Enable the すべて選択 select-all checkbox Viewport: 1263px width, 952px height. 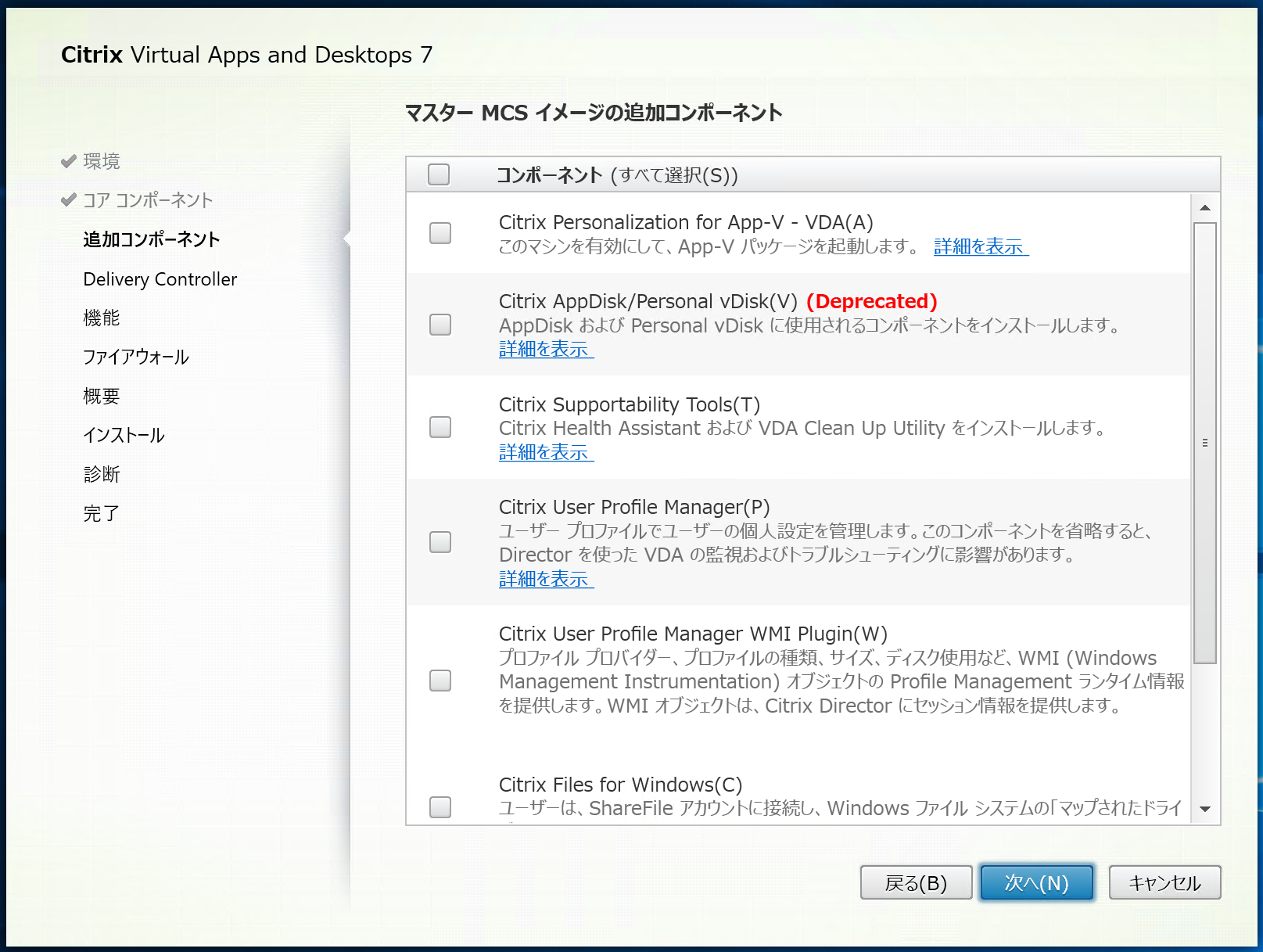(439, 174)
